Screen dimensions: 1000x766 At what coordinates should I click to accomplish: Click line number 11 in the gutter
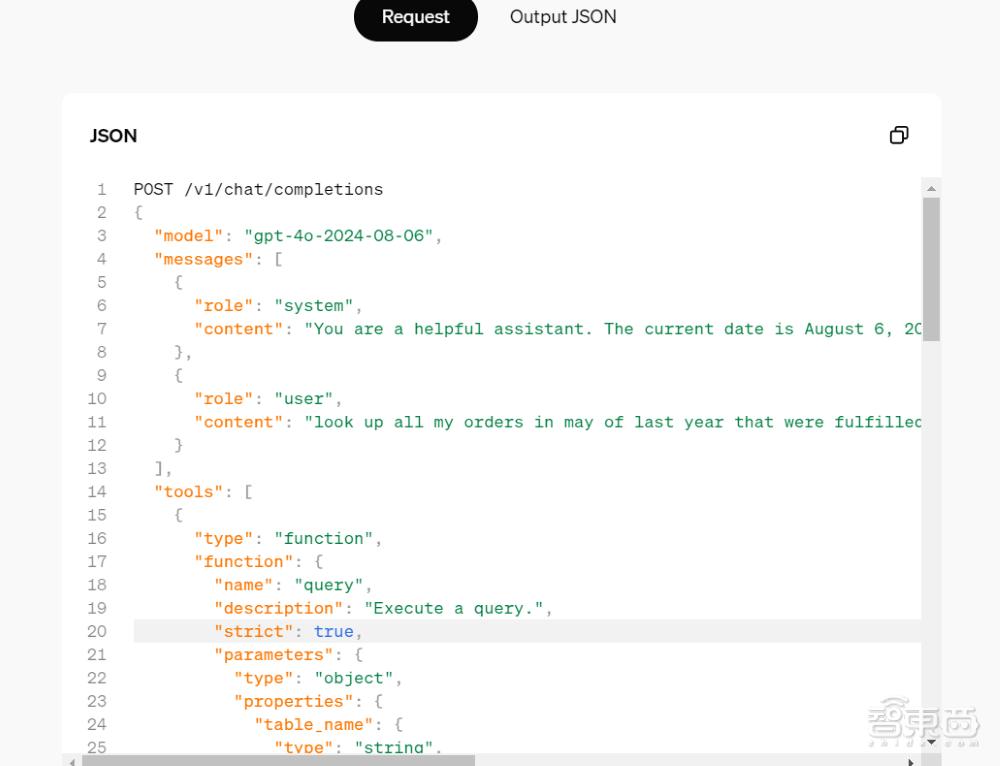click(x=97, y=422)
